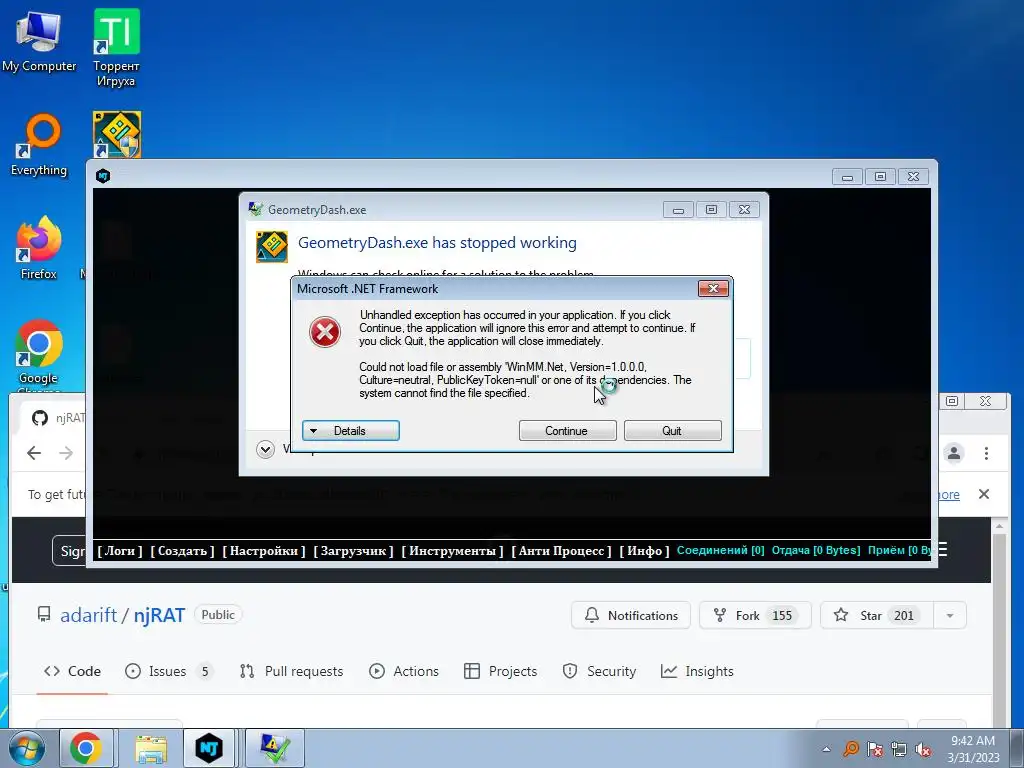Open njRAT repository name link

(159, 615)
